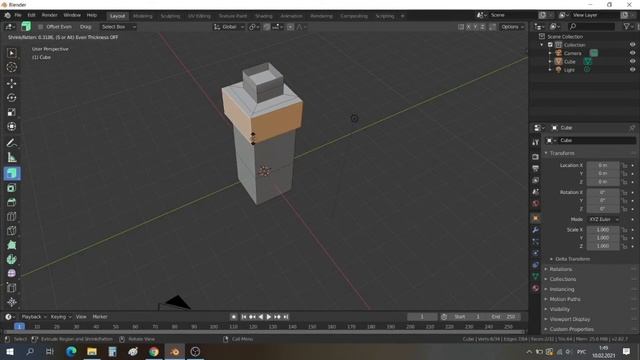Toggle Offset Even checkbox
The width and height of the screenshot is (640, 360).
pos(40,27)
